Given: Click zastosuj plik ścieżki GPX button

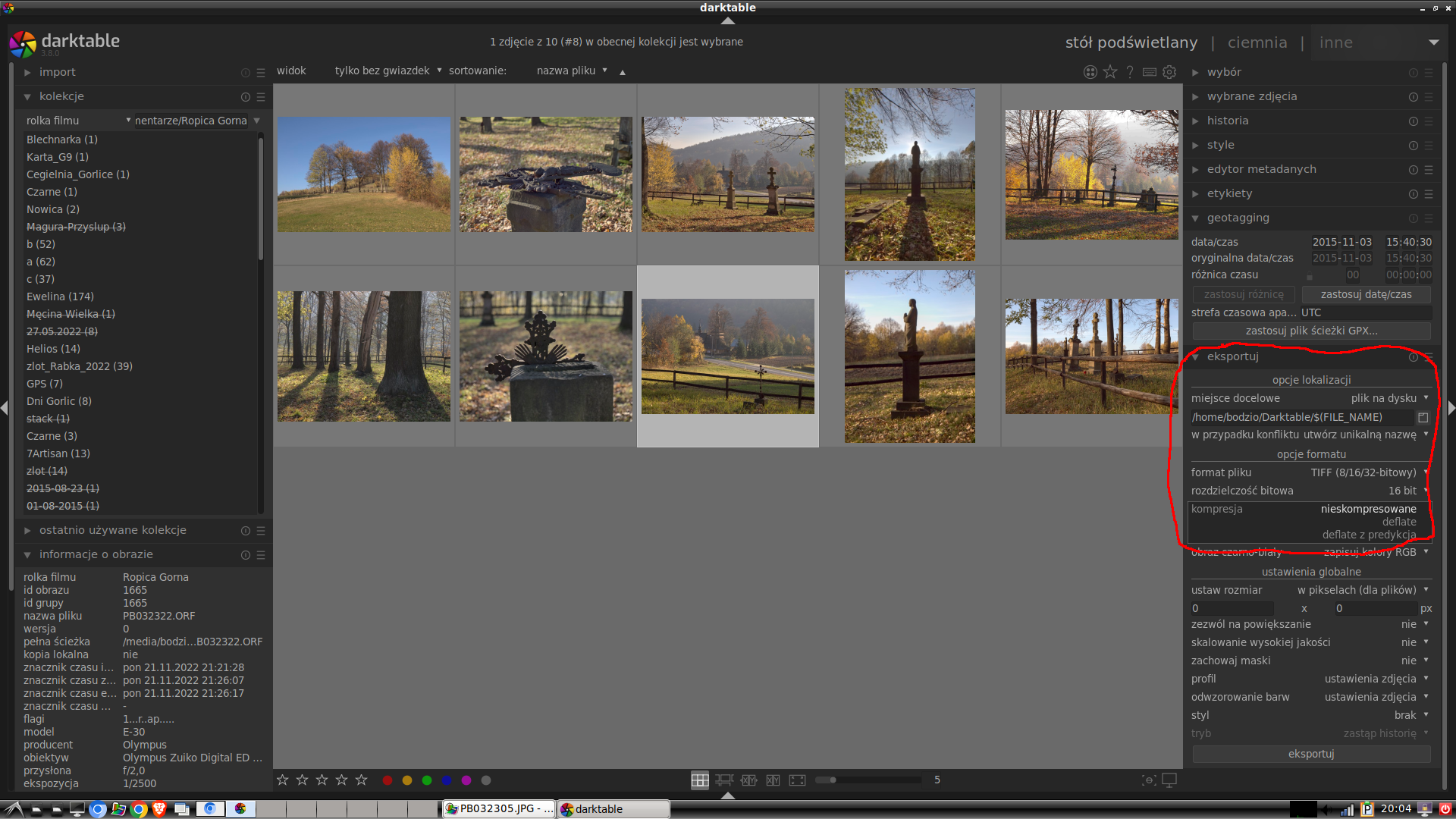Looking at the screenshot, I should point(1311,331).
